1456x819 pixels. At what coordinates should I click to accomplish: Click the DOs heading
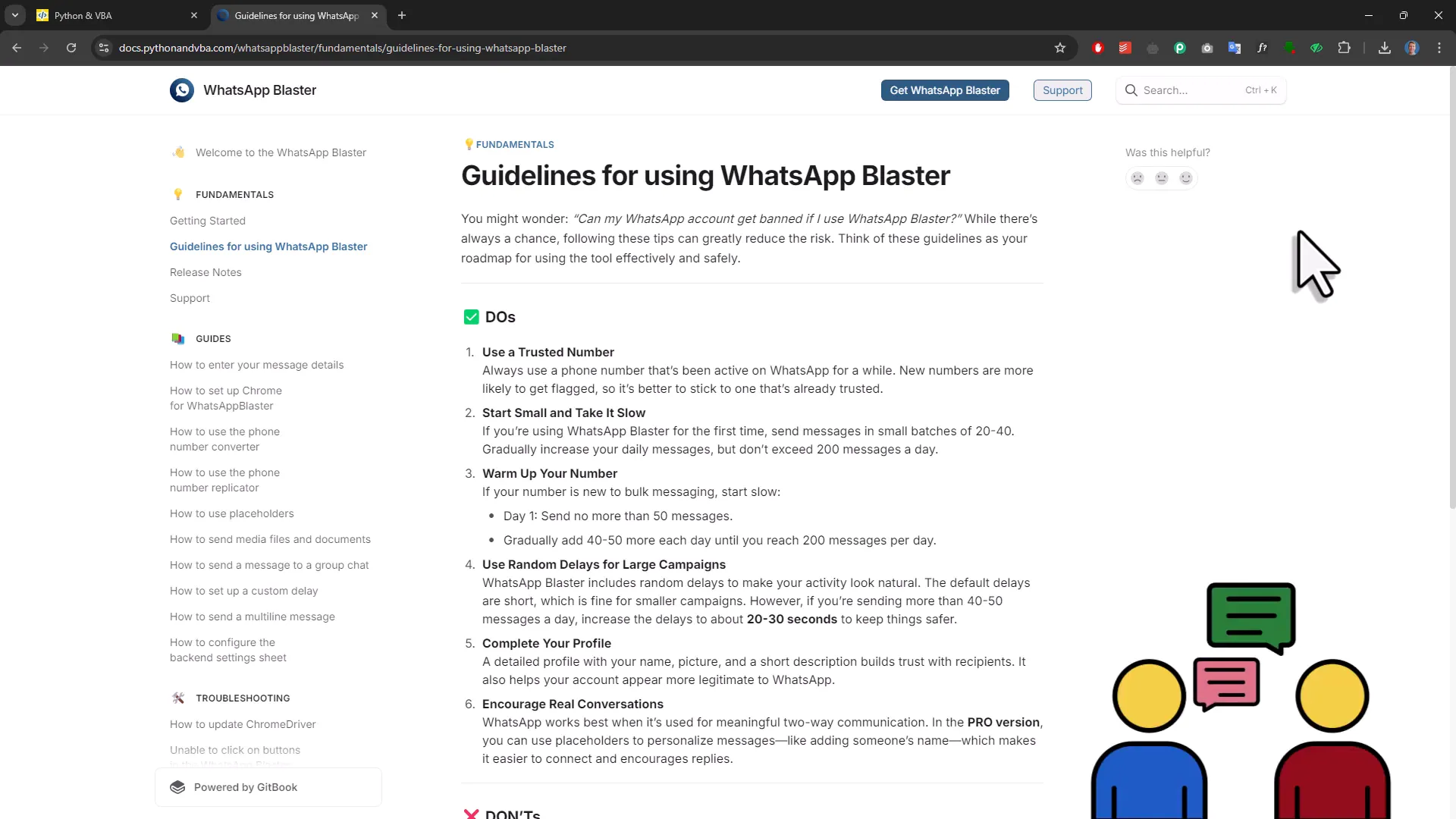[500, 317]
